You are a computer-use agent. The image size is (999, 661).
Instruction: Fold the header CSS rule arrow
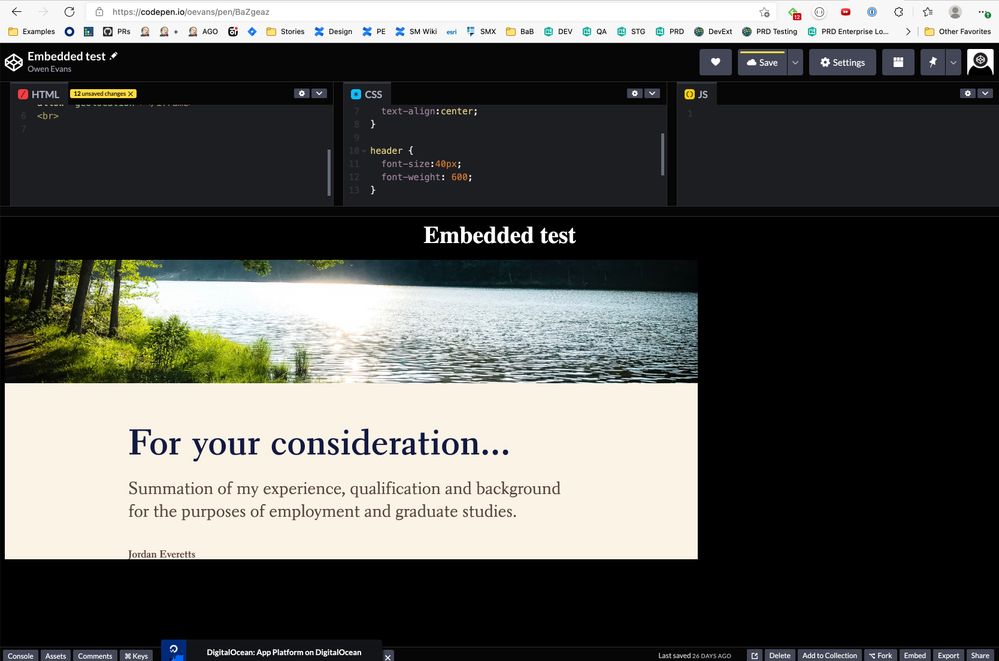364,151
